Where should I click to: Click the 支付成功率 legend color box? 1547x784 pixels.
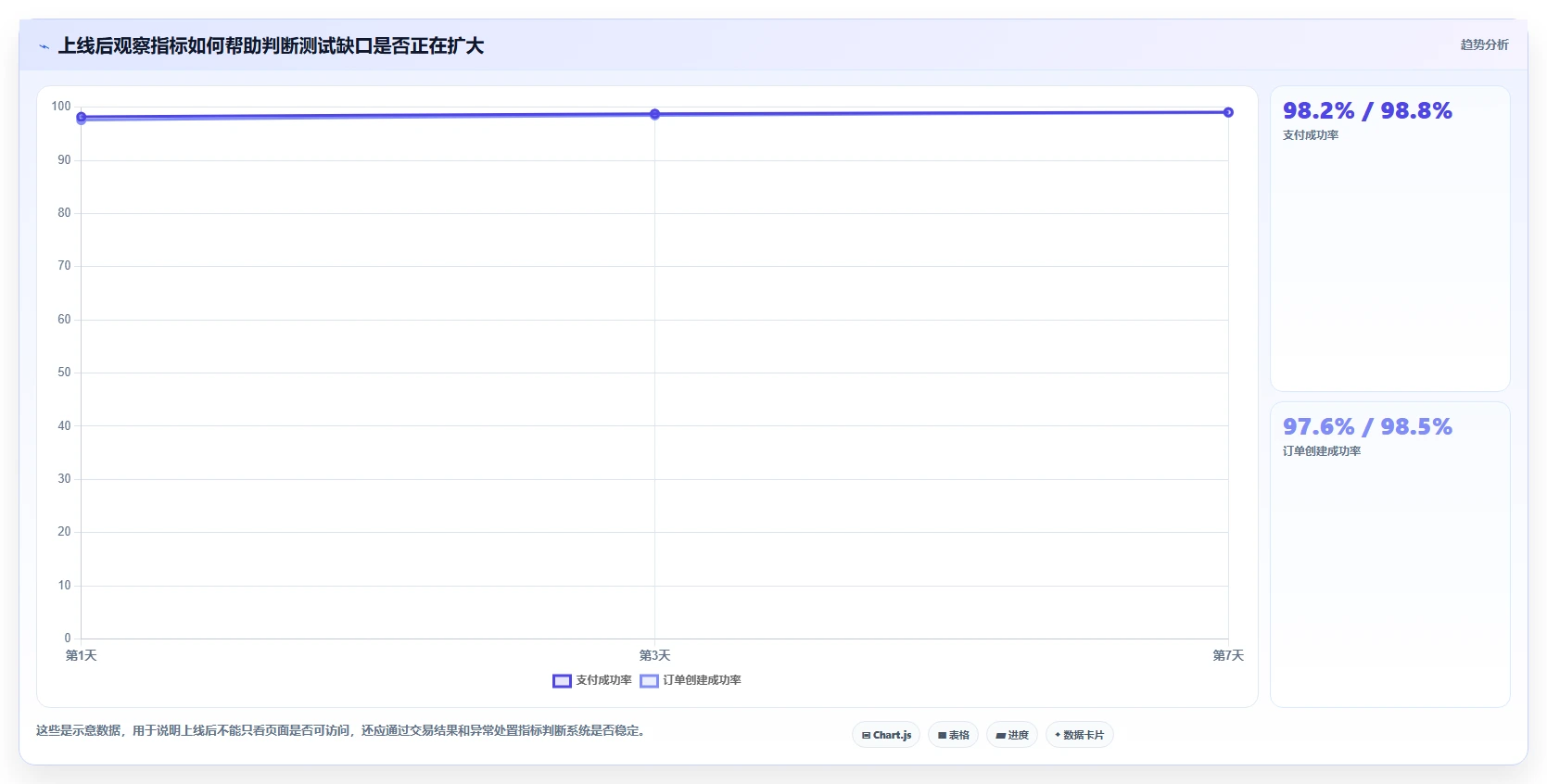(562, 681)
